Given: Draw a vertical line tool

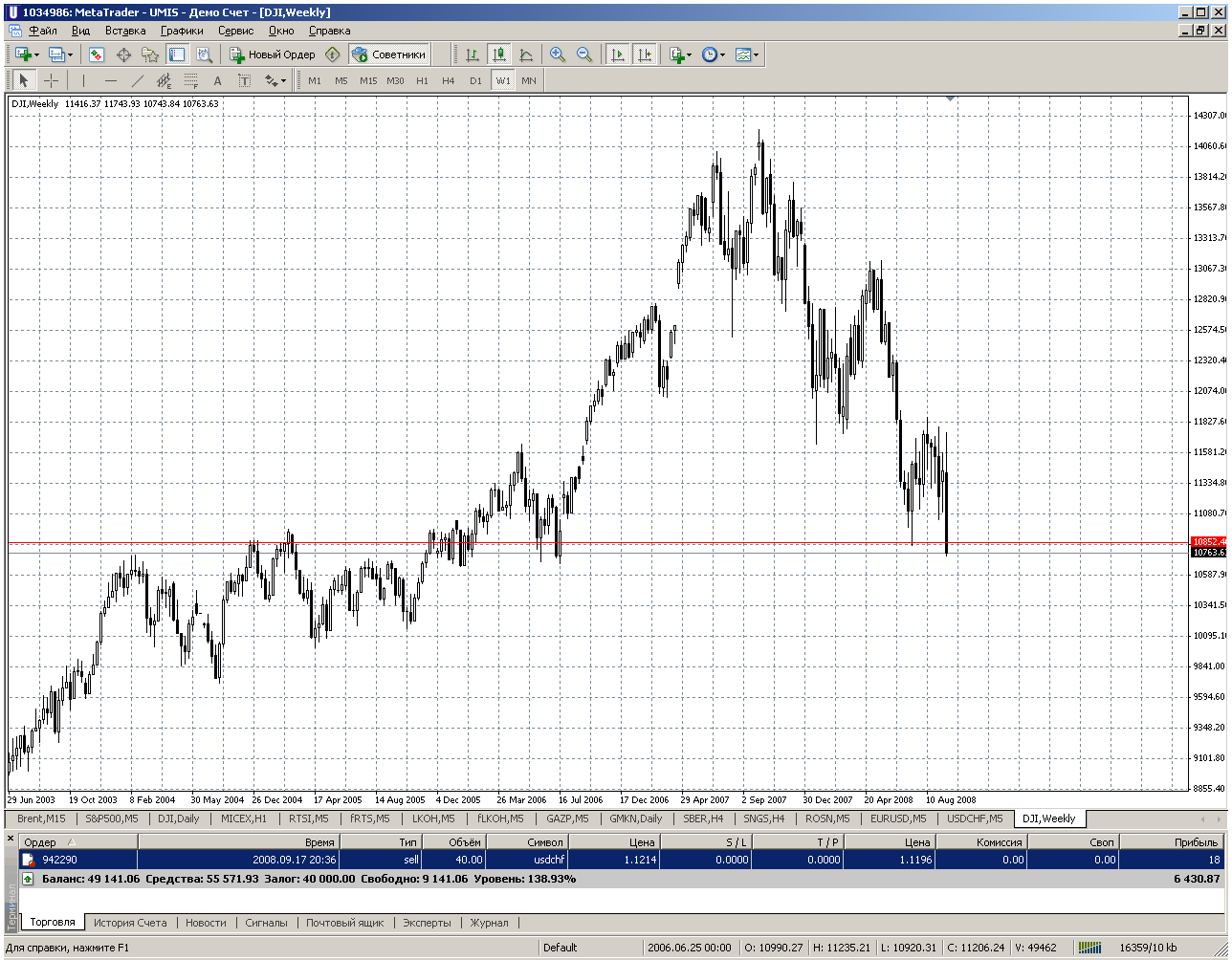Looking at the screenshot, I should pos(83,81).
